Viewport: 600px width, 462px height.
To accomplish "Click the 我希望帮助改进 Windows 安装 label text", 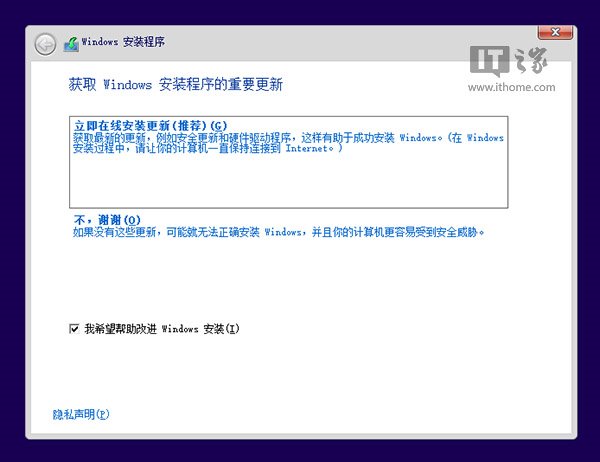I will [162, 328].
